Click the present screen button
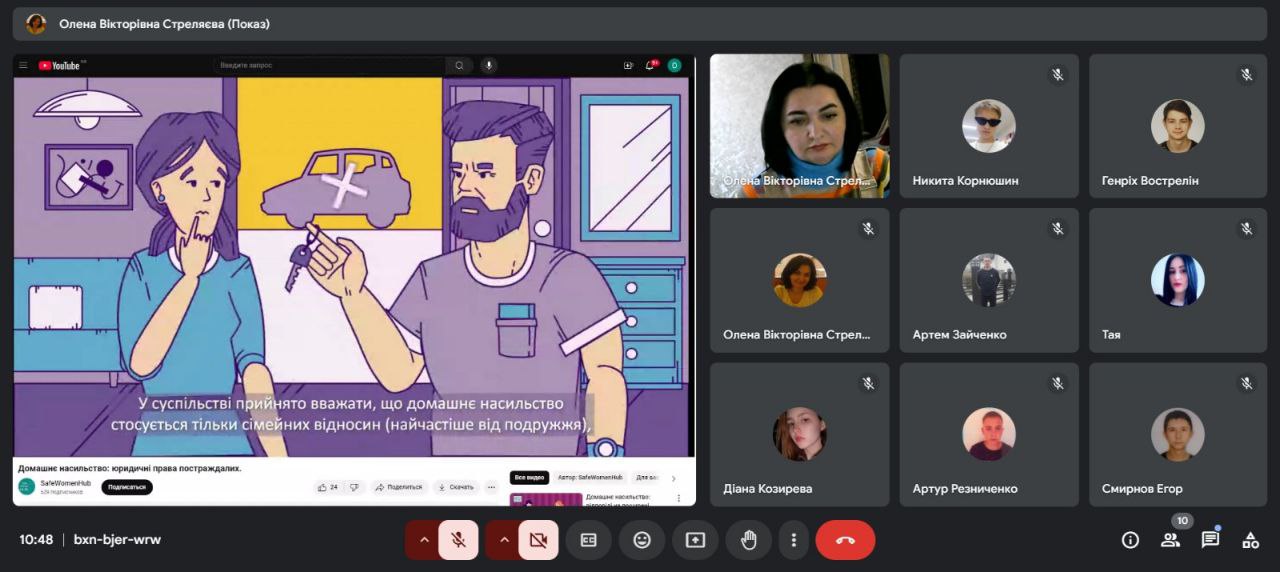Screen dimensions: 1280x572 coord(695,540)
